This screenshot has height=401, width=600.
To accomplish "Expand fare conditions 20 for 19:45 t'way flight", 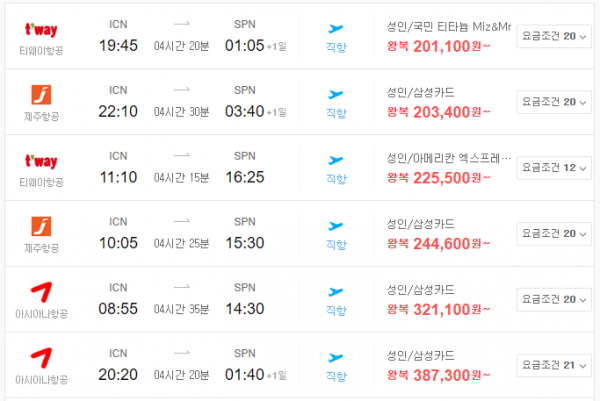I will [554, 36].
